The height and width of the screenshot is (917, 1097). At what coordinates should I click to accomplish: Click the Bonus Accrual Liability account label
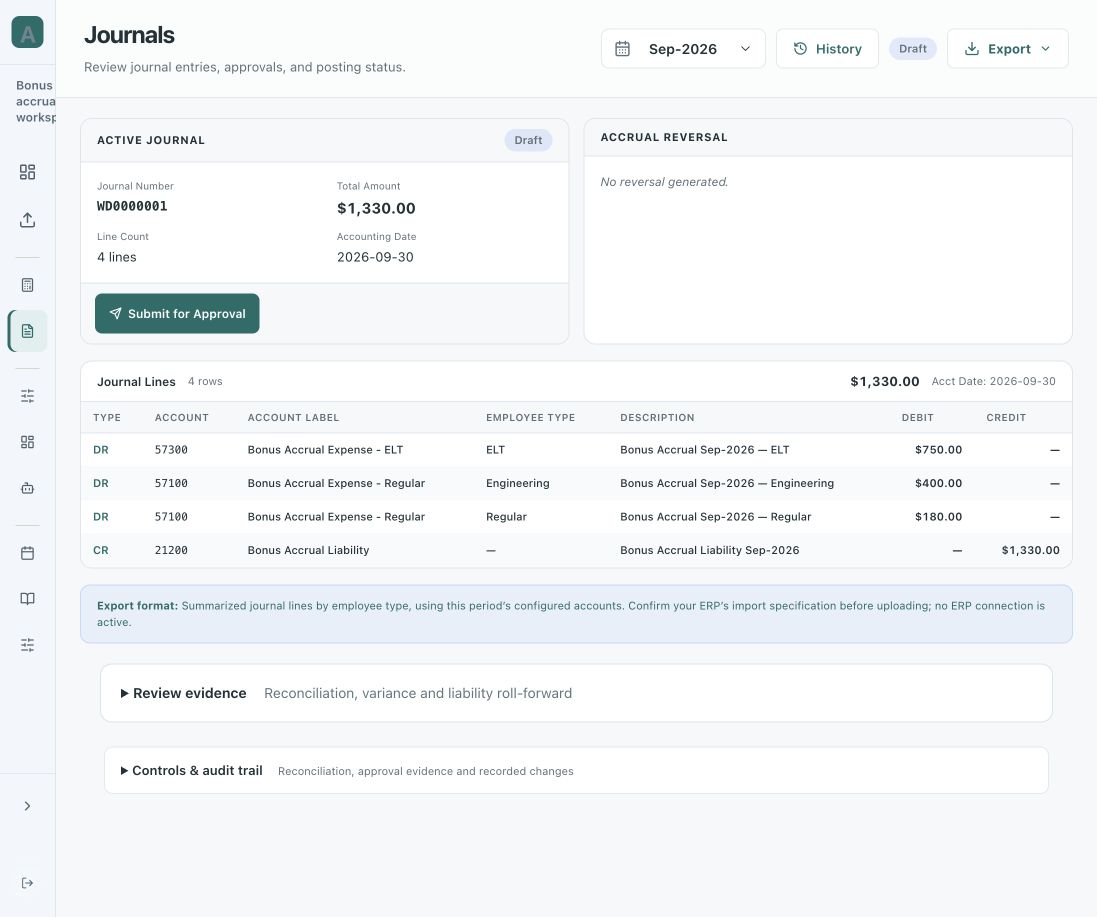pos(309,550)
